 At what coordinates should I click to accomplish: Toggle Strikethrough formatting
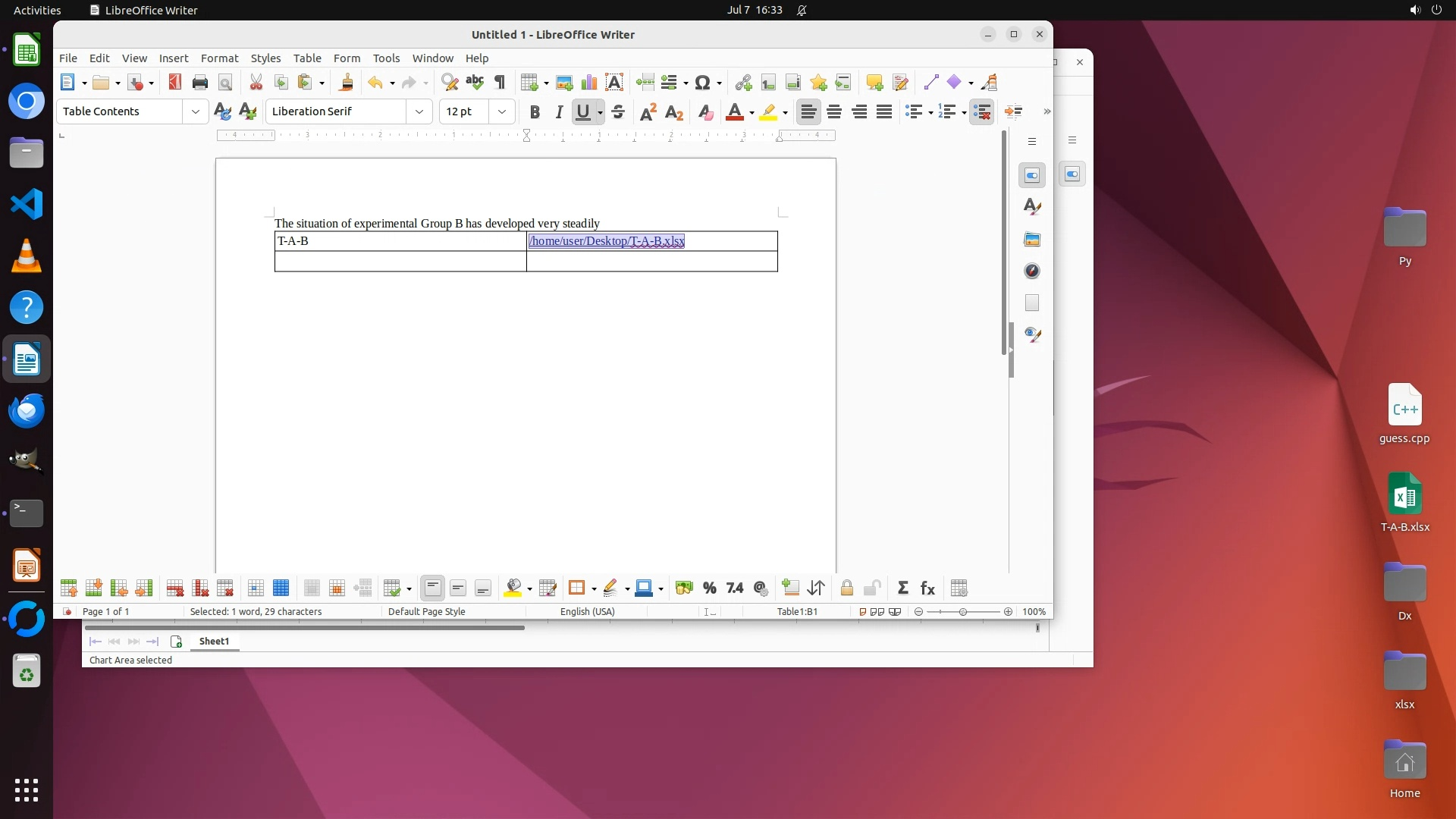pos(618,112)
